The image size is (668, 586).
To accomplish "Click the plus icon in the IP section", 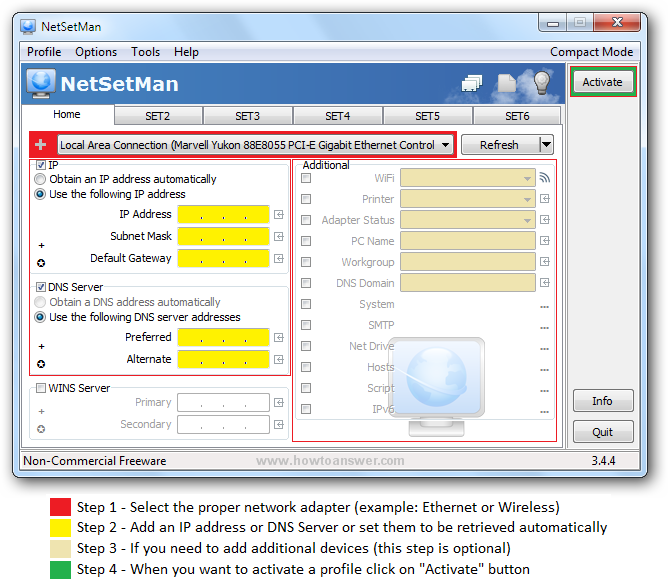I will coord(41,245).
